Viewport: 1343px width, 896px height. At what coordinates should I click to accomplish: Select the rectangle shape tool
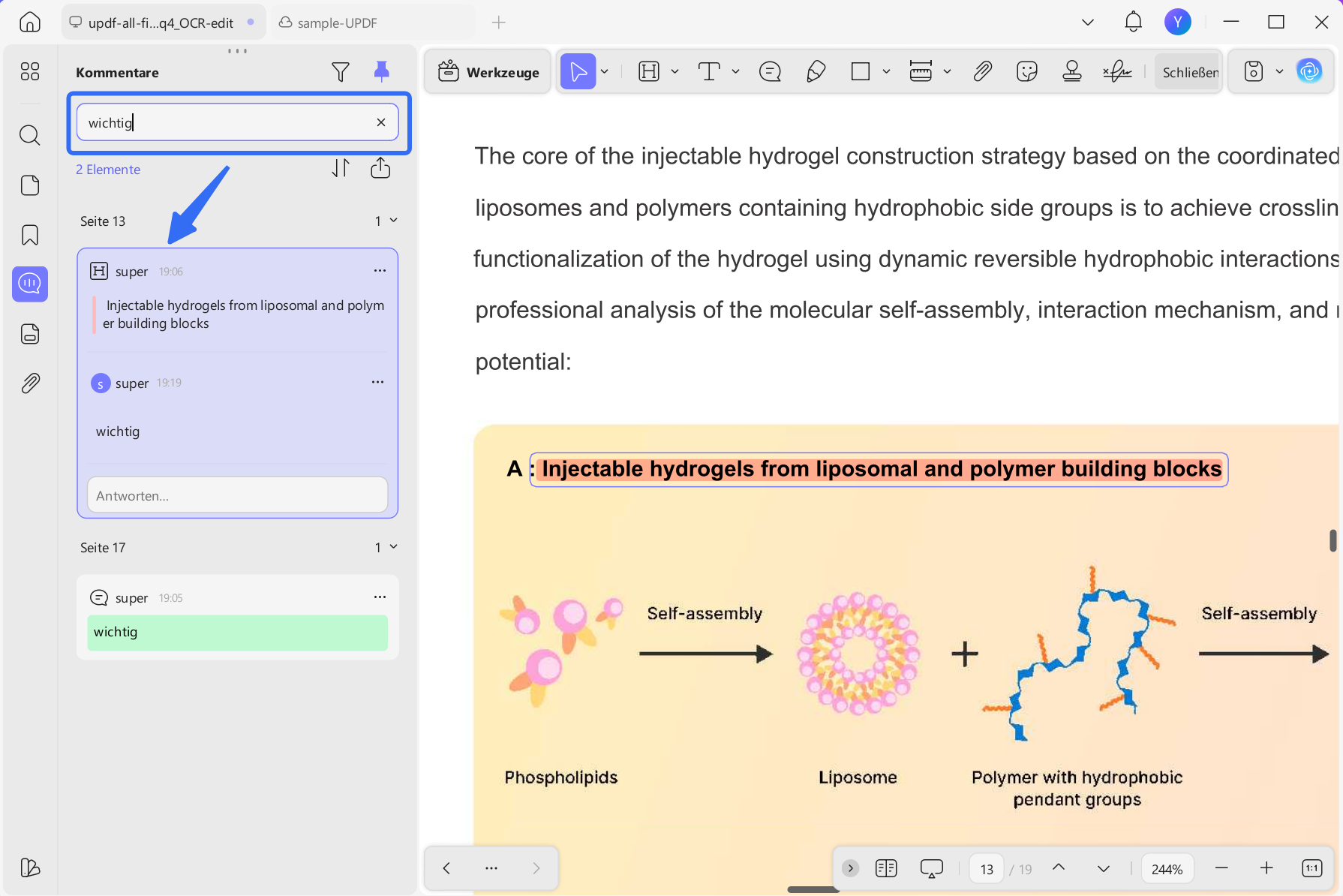(861, 72)
